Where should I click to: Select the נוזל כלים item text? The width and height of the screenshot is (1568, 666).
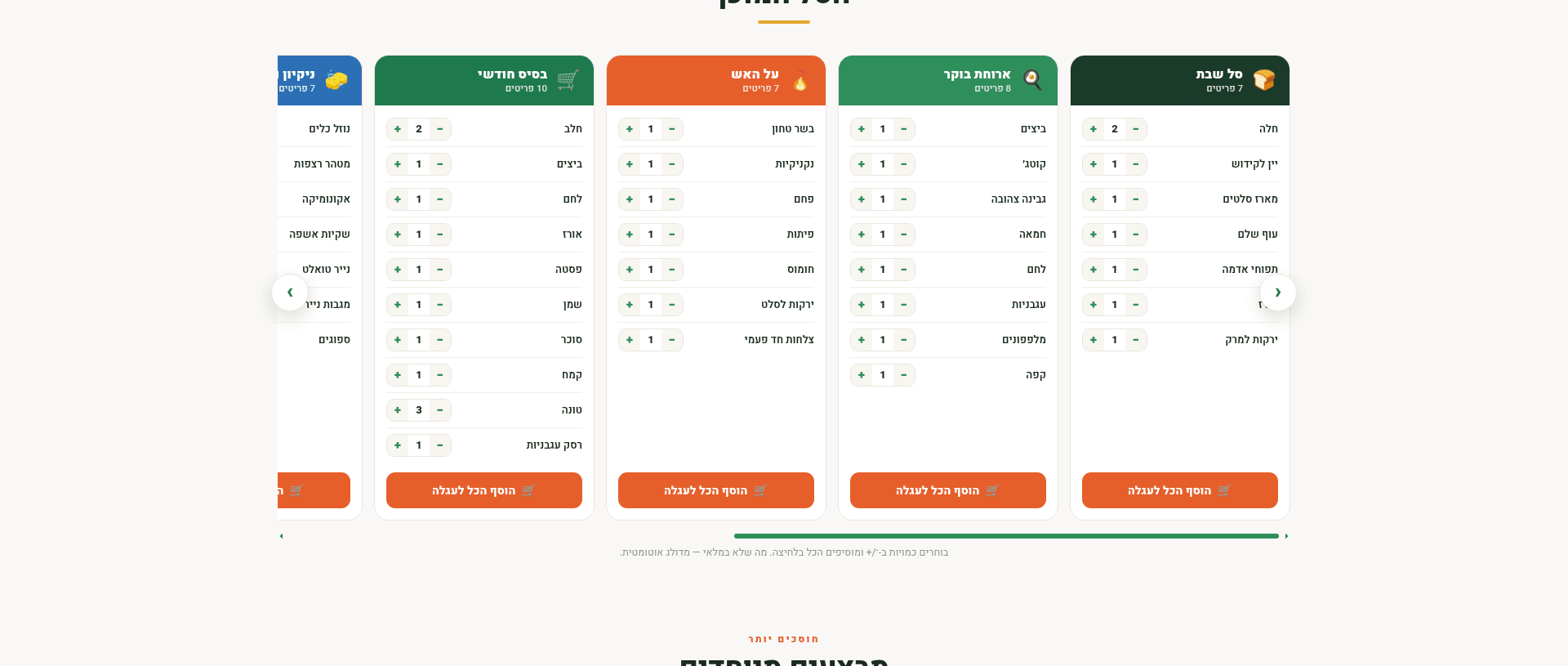pyautogui.click(x=329, y=129)
